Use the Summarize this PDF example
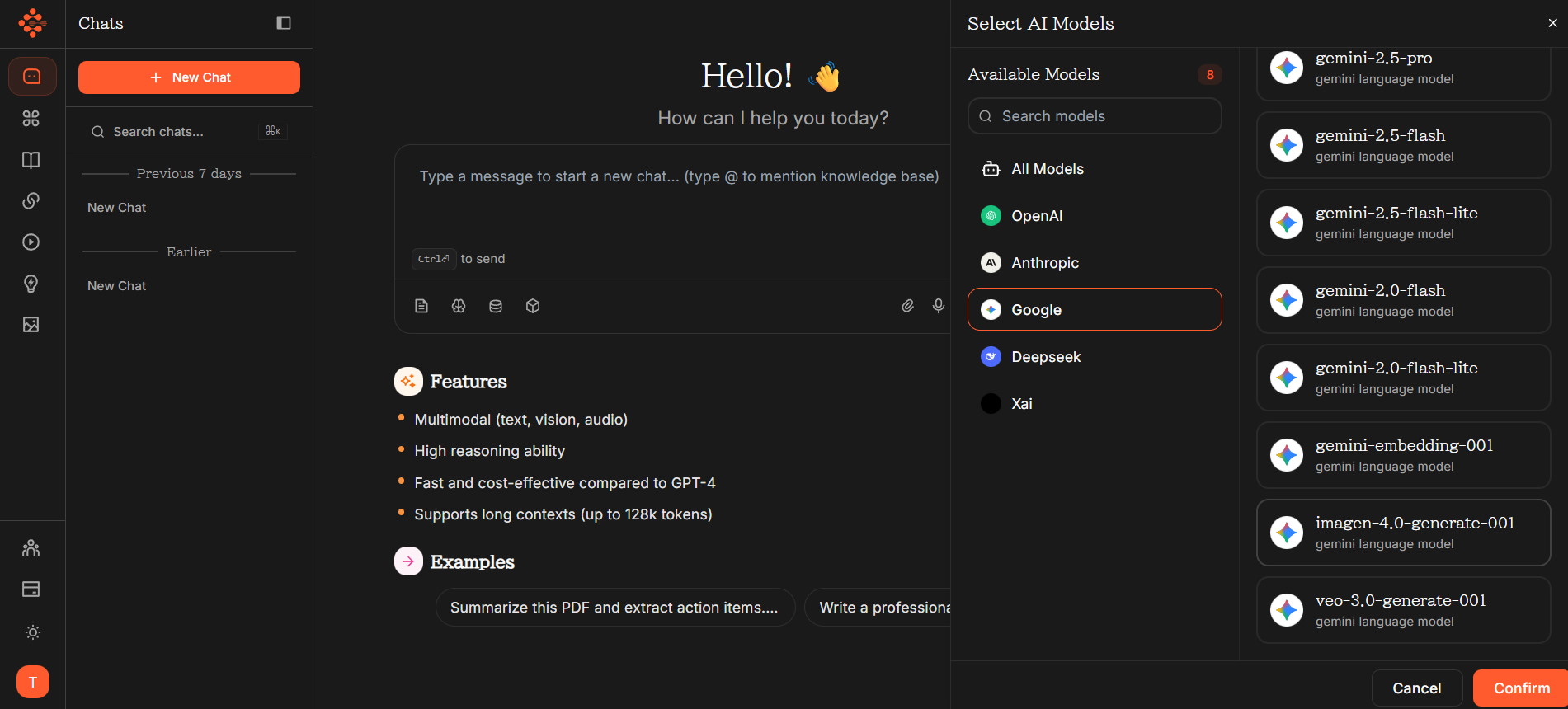The width and height of the screenshot is (1568, 709). (614, 608)
